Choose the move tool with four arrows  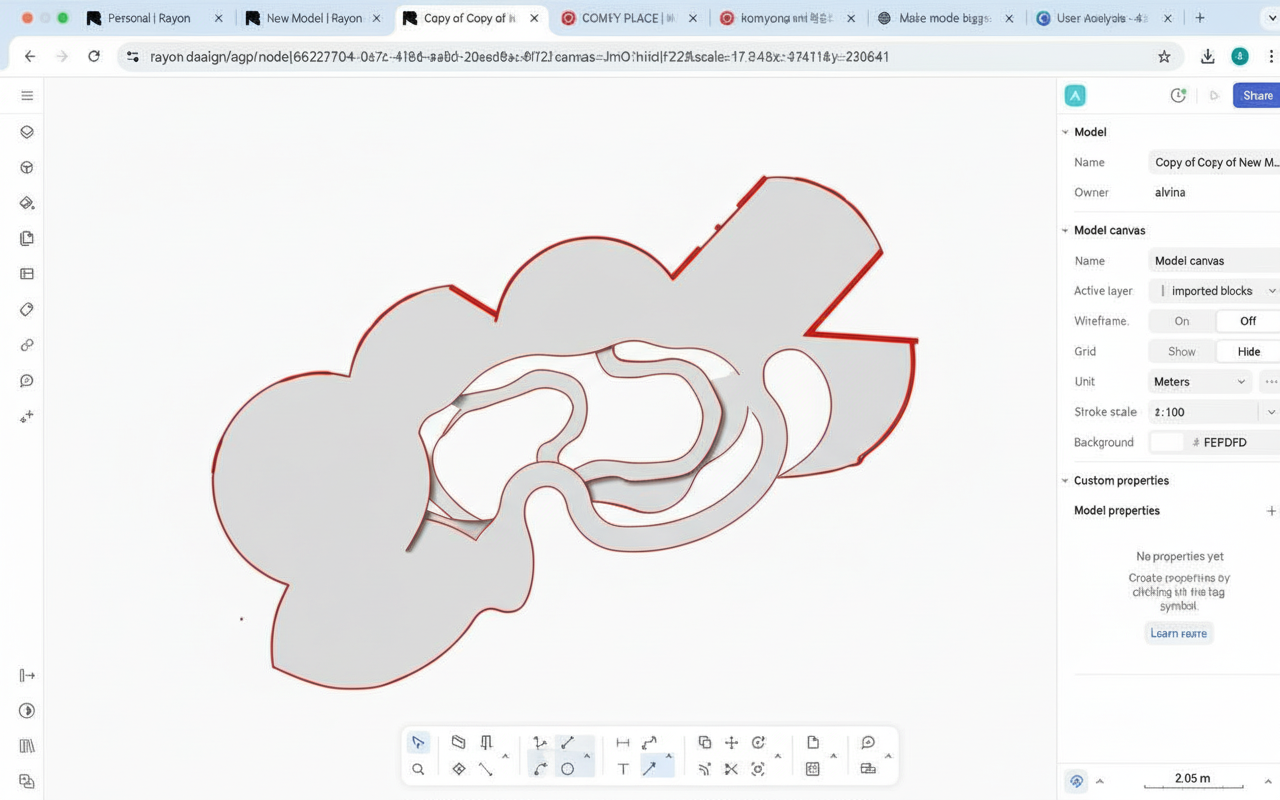[731, 742]
